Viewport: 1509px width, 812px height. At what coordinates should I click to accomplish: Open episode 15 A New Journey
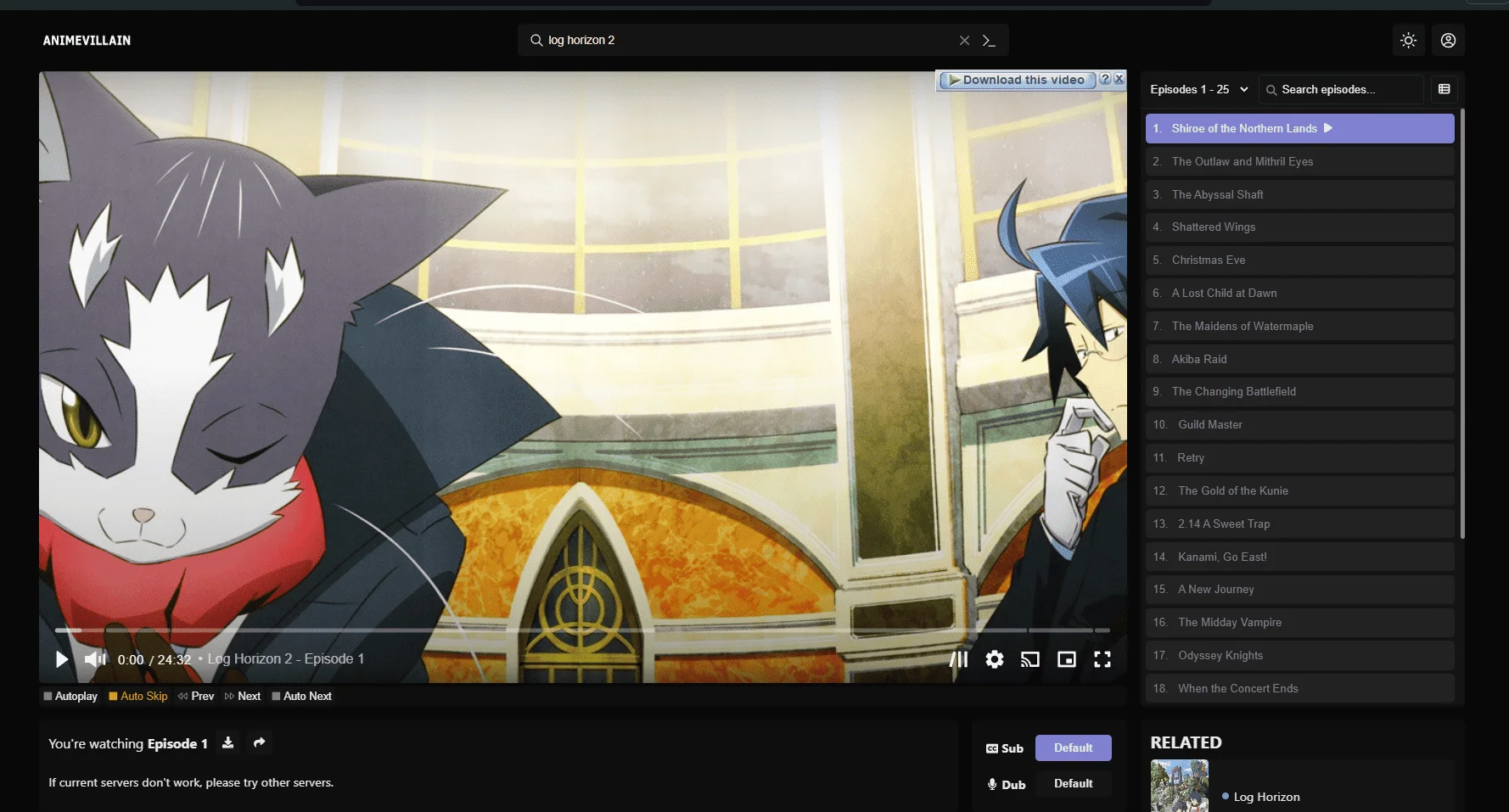click(x=1299, y=589)
